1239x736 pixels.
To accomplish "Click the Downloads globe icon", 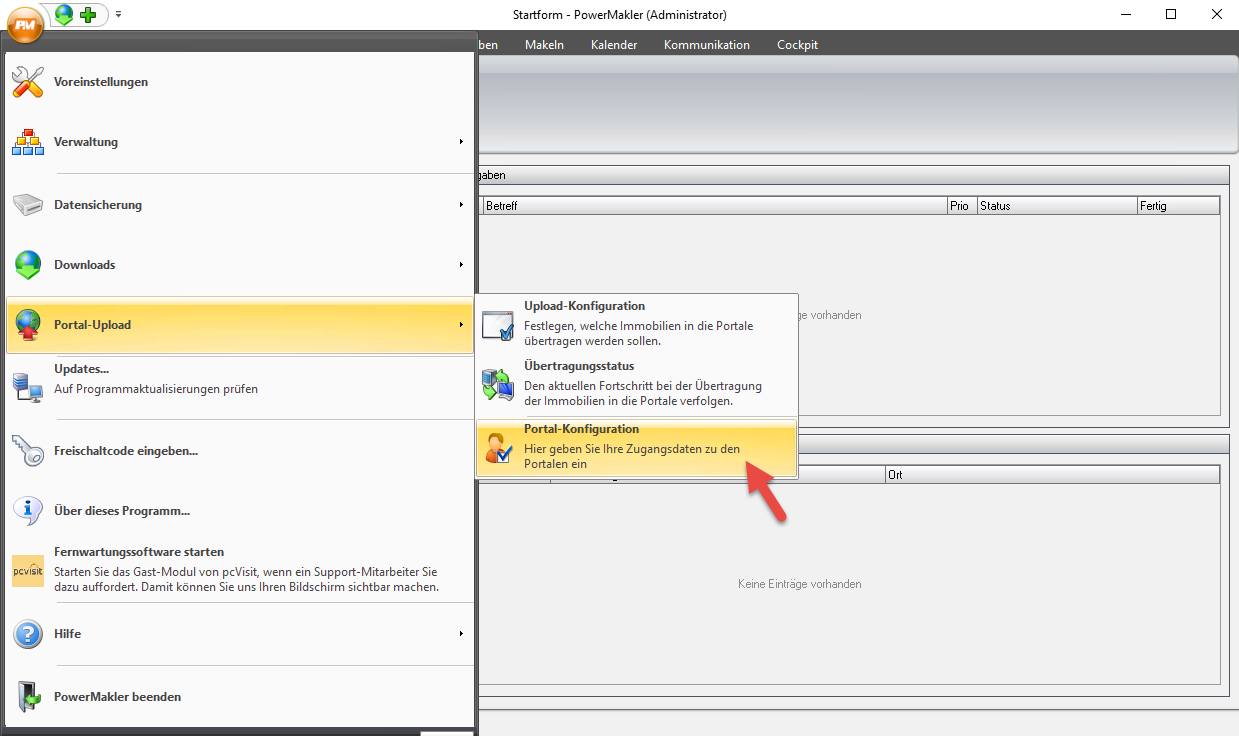I will coord(28,265).
